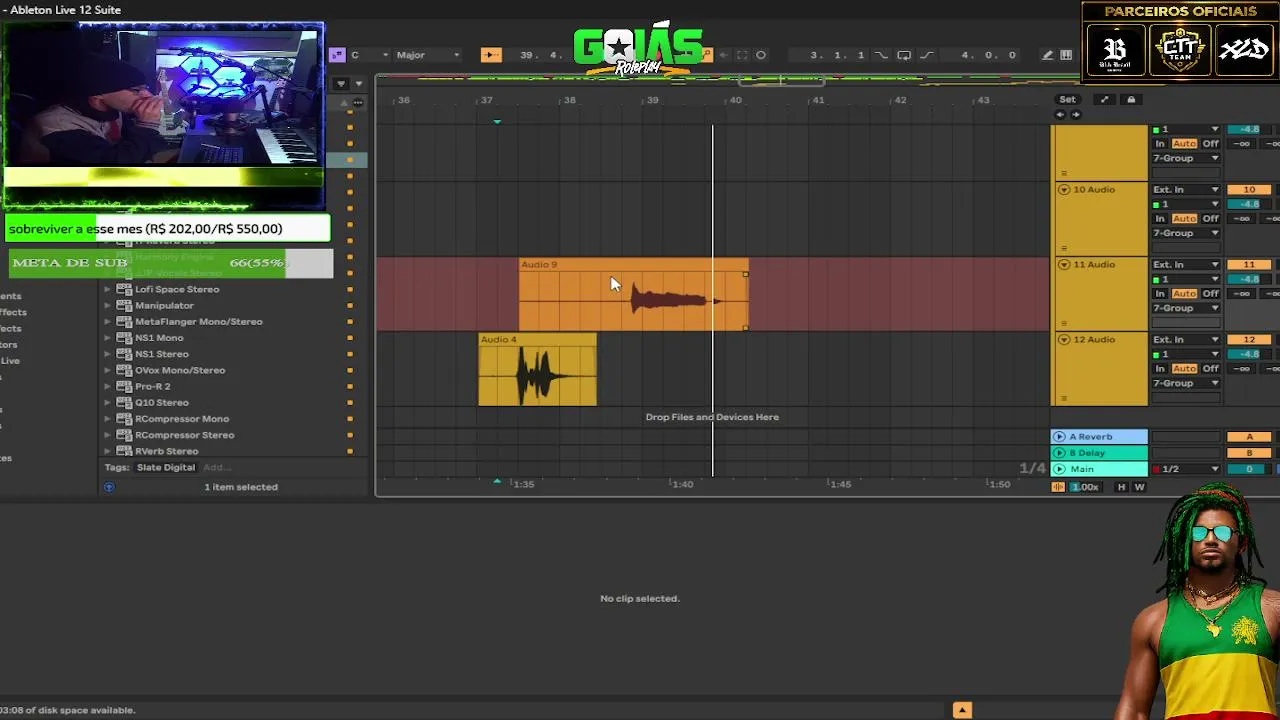Image resolution: width=1280 pixels, height=720 pixels.
Task: Open the Main output 1/2 dropdown
Action: (1186, 469)
